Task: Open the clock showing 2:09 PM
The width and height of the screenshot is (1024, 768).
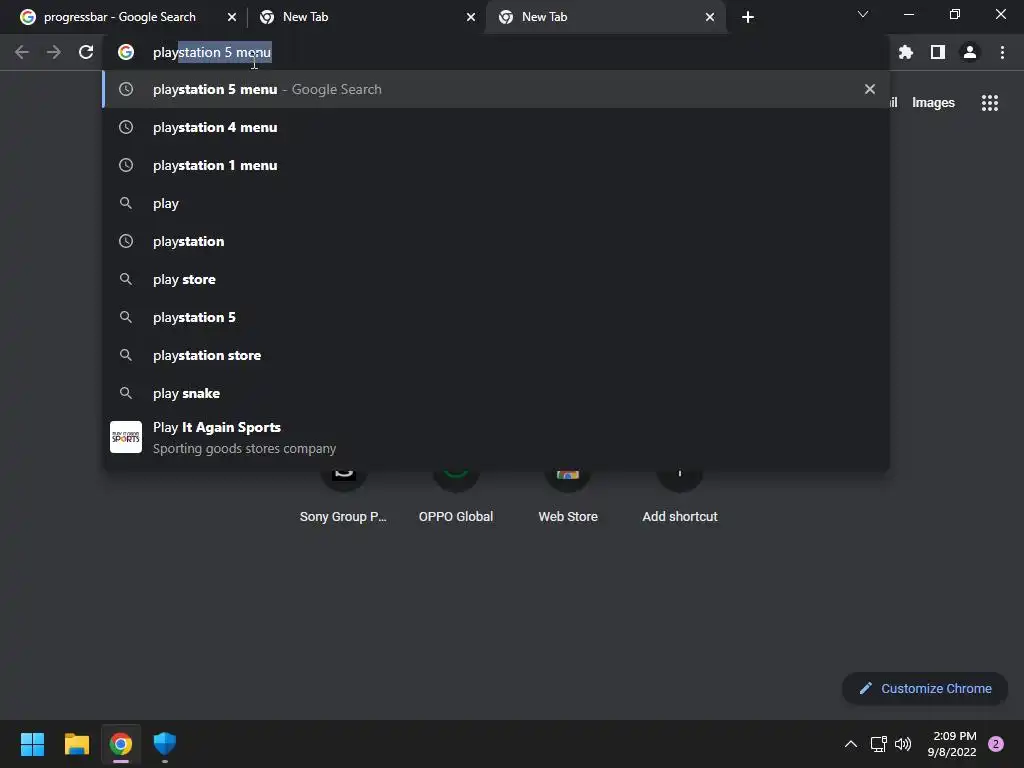Action: [952, 744]
